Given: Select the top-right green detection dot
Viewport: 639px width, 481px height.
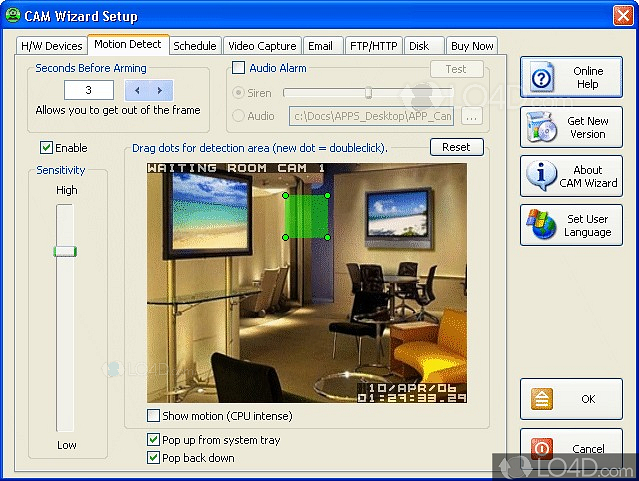Looking at the screenshot, I should tap(327, 196).
